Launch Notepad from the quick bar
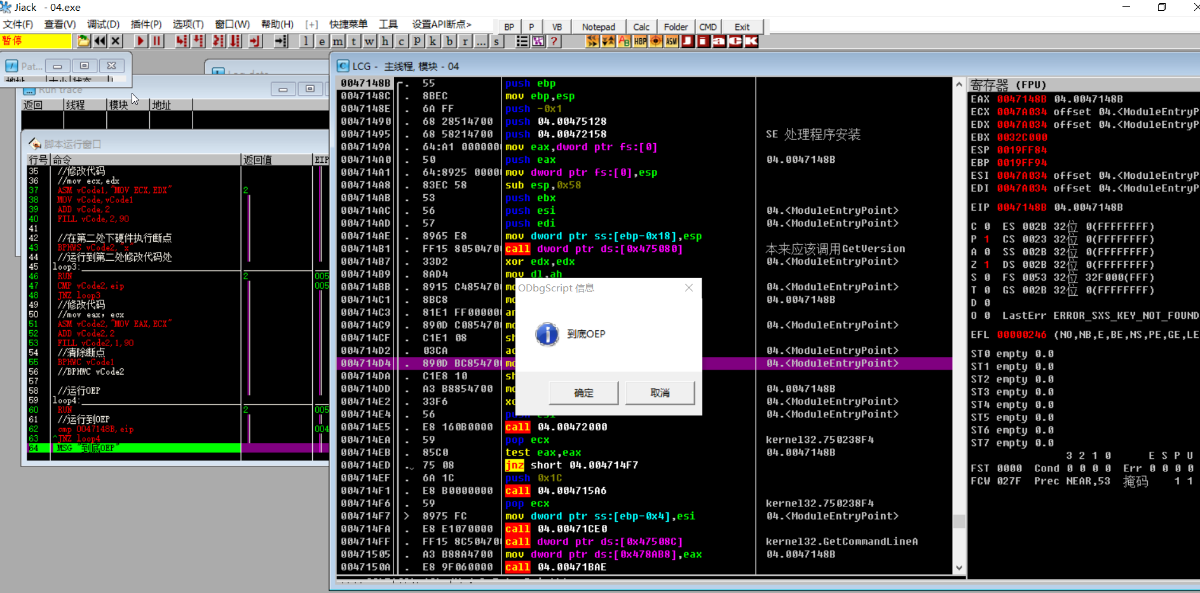 [599, 27]
